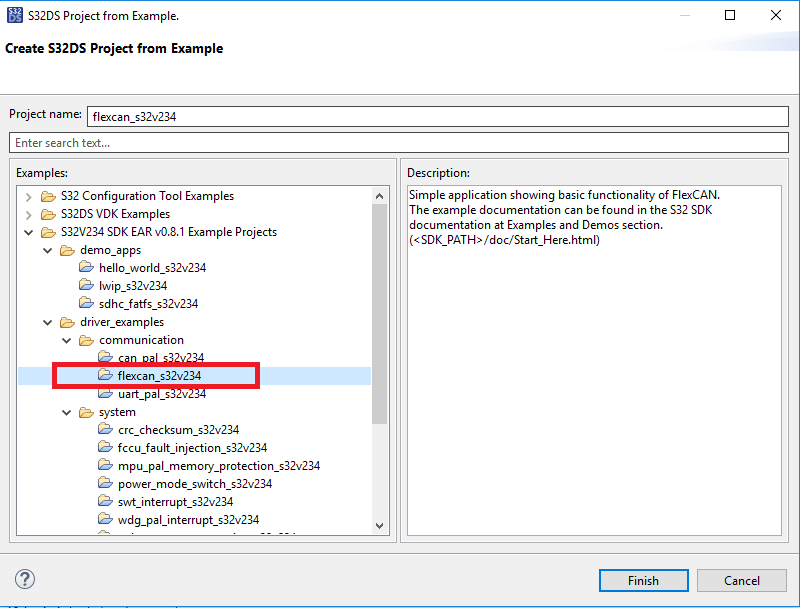Click the lwip_s32v234 project icon
Viewport: 800px width, 608px height.
(86, 285)
